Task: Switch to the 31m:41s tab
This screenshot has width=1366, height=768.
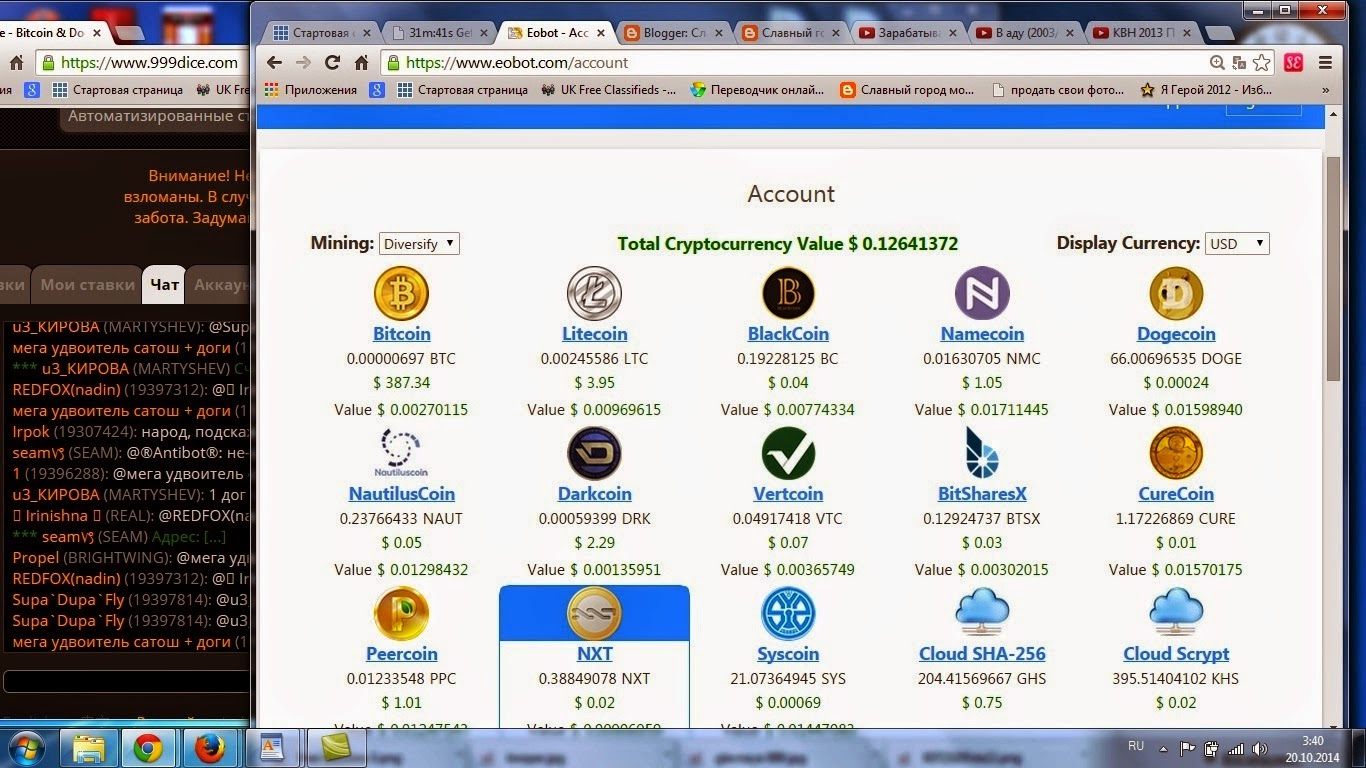Action: [x=440, y=33]
